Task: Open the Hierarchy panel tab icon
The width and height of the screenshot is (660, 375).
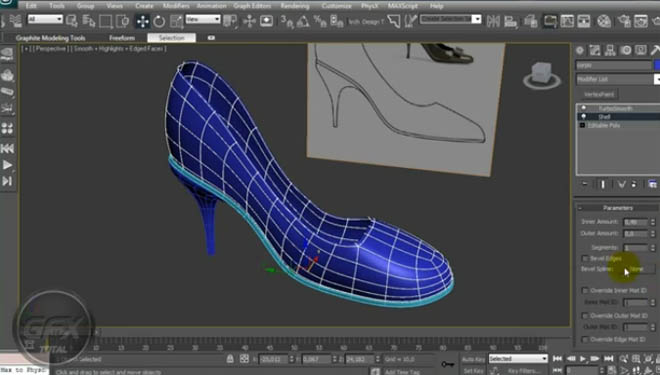Action: 610,51
